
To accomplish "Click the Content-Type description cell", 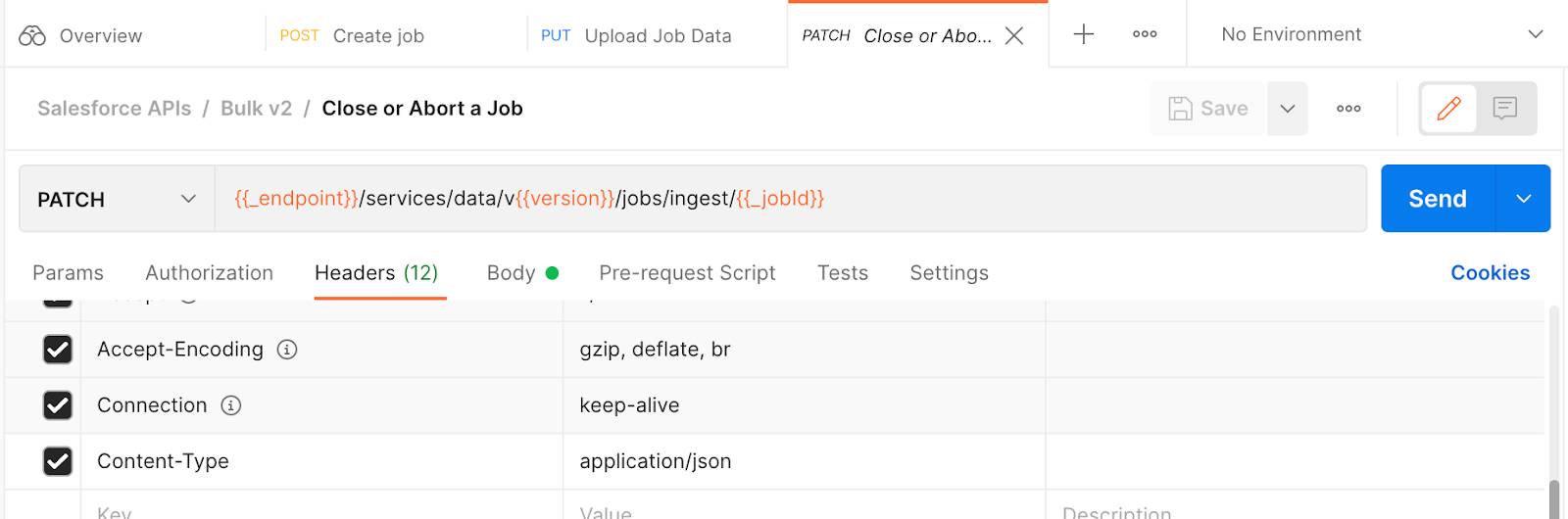I will (x=1296, y=461).
